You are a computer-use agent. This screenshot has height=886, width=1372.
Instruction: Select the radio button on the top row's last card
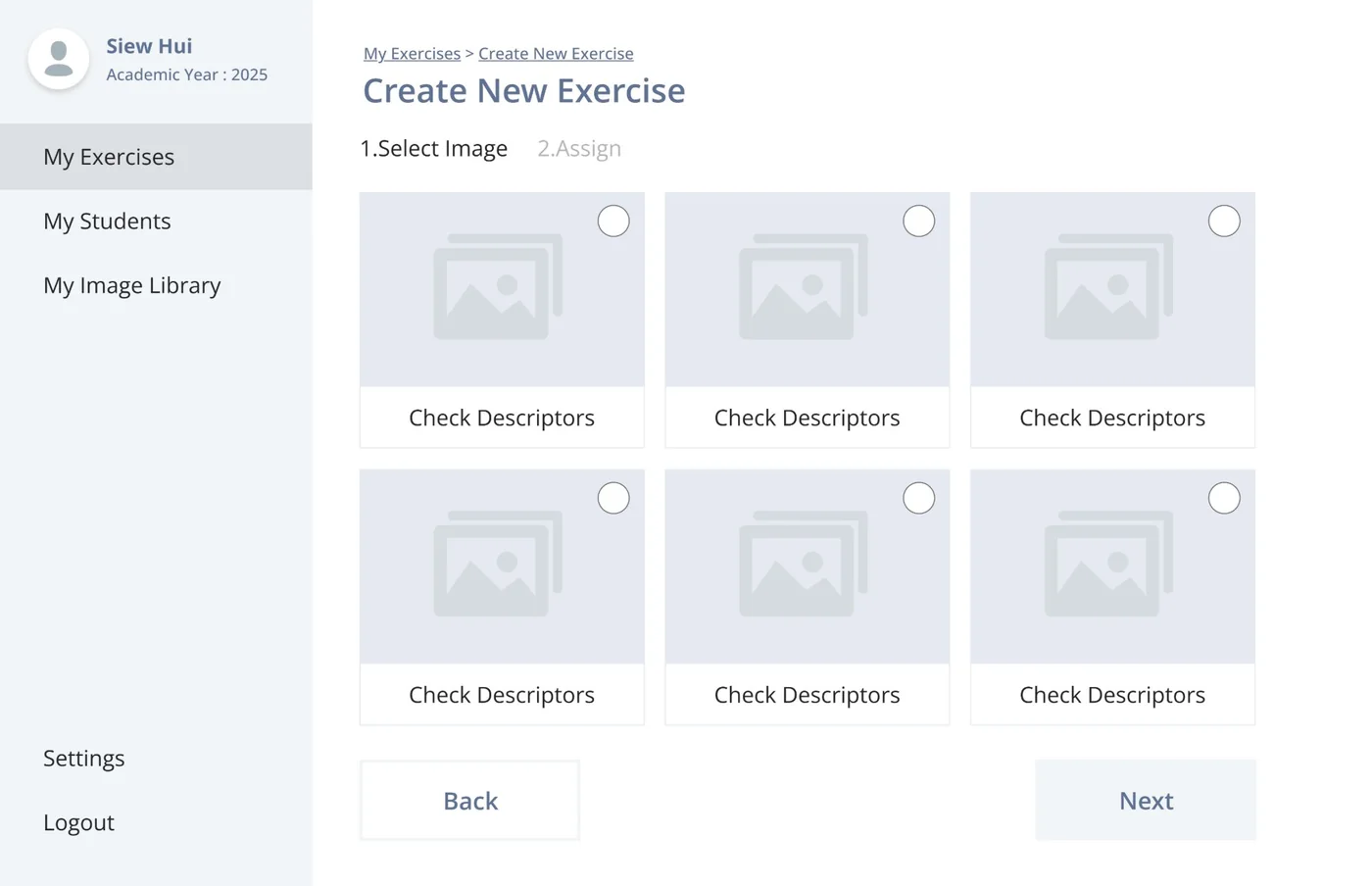[x=1224, y=221]
